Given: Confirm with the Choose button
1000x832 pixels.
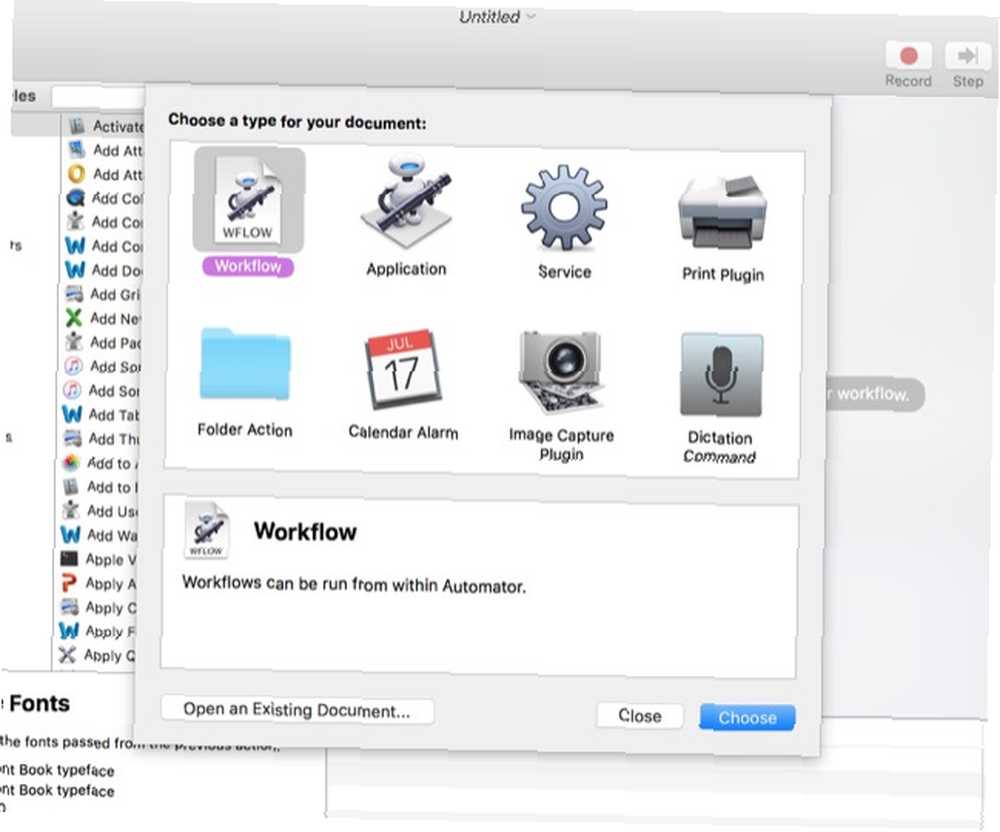Looking at the screenshot, I should tap(747, 718).
